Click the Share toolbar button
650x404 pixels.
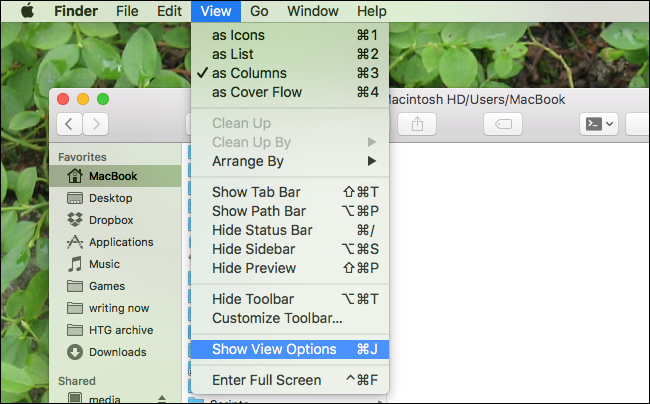click(x=417, y=124)
